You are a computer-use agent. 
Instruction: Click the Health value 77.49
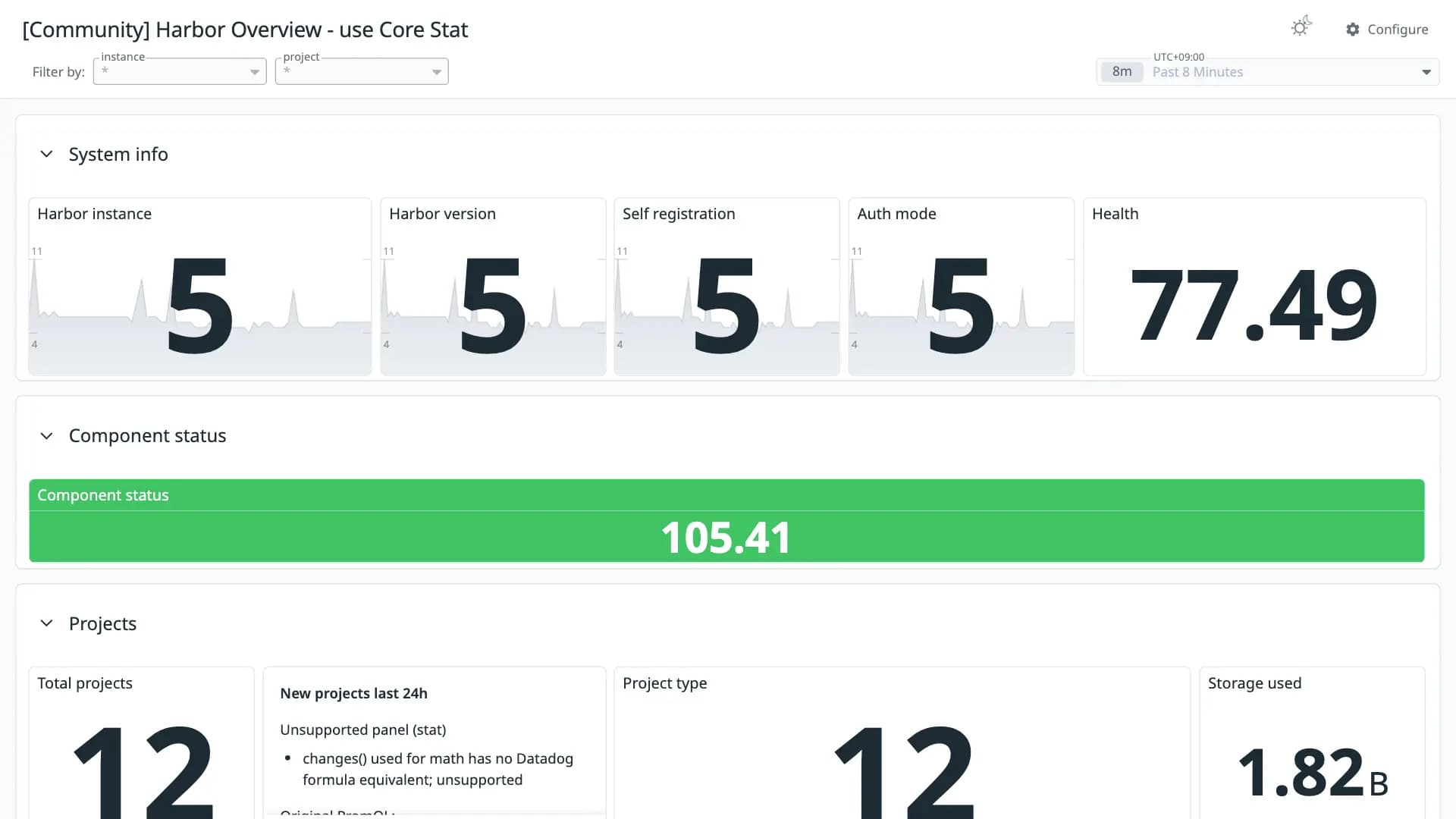pyautogui.click(x=1254, y=306)
